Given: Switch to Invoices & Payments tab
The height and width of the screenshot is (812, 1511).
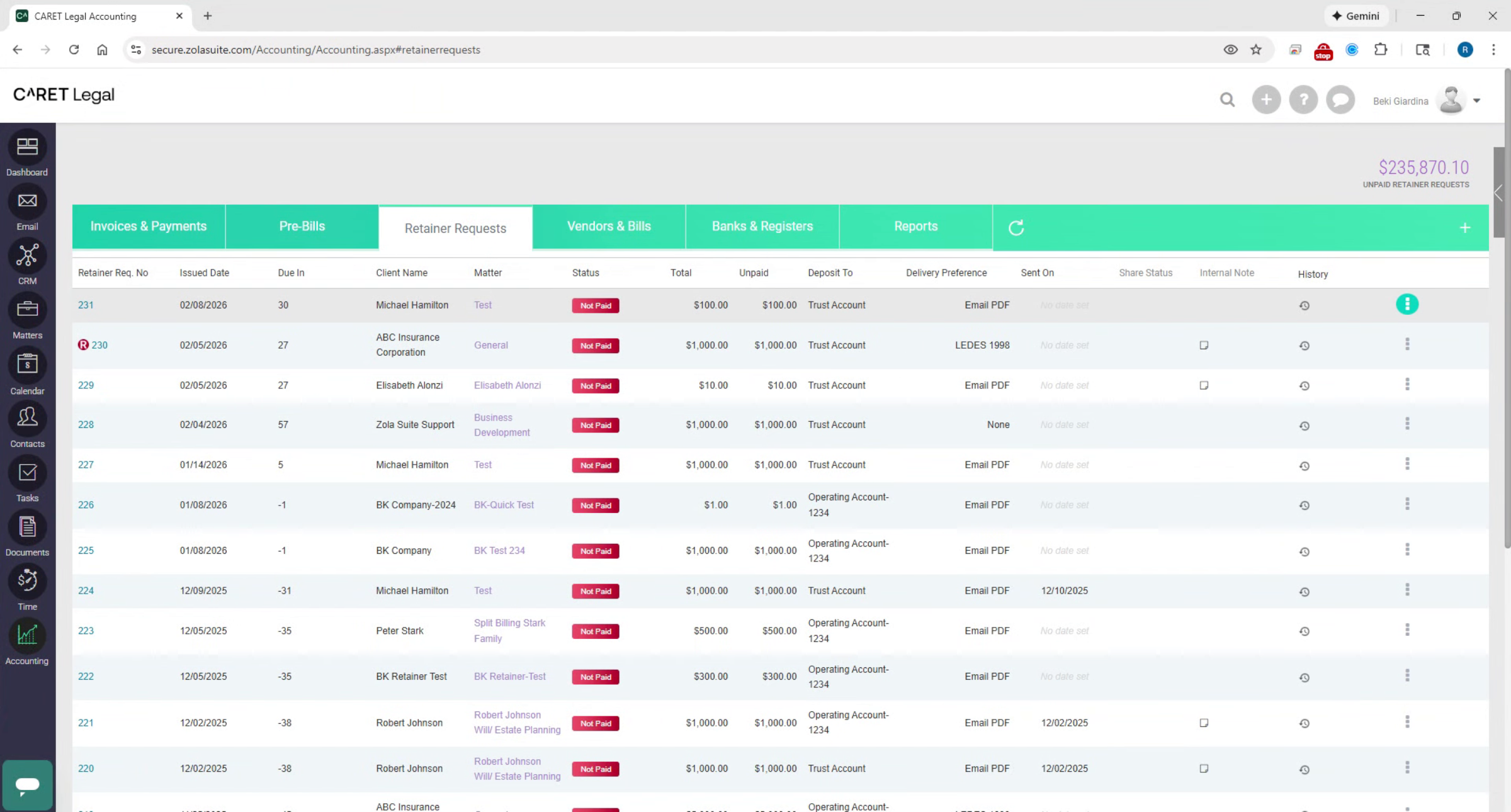Looking at the screenshot, I should 149,227.
